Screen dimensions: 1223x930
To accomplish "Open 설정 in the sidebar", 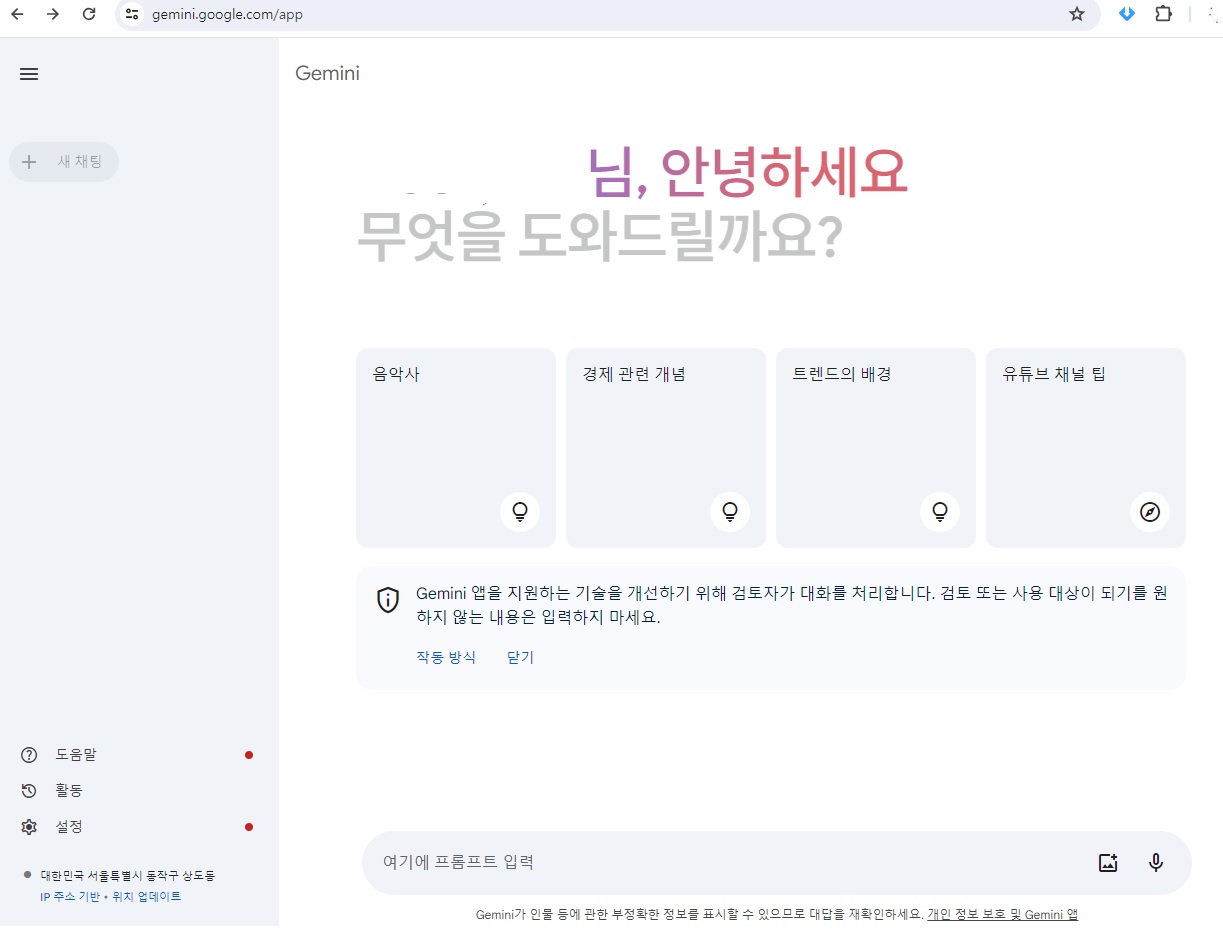I will coord(138,827).
